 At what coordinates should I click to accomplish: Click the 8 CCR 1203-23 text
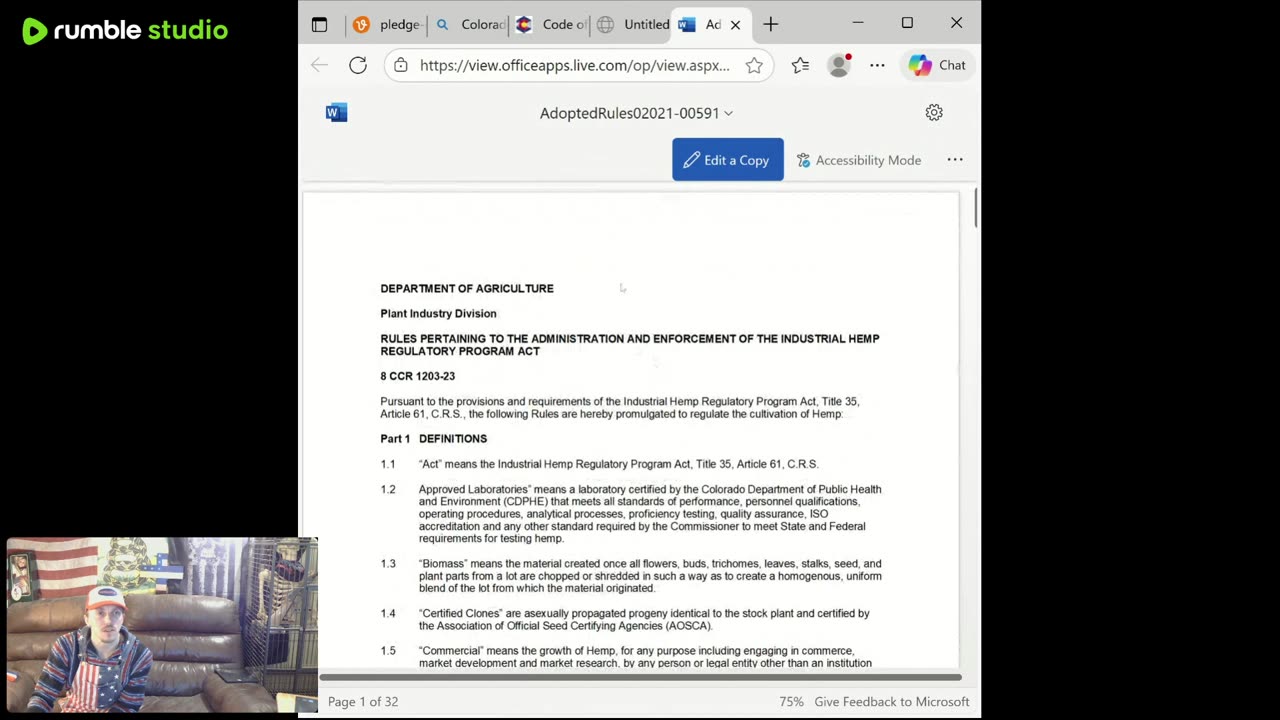(418, 376)
